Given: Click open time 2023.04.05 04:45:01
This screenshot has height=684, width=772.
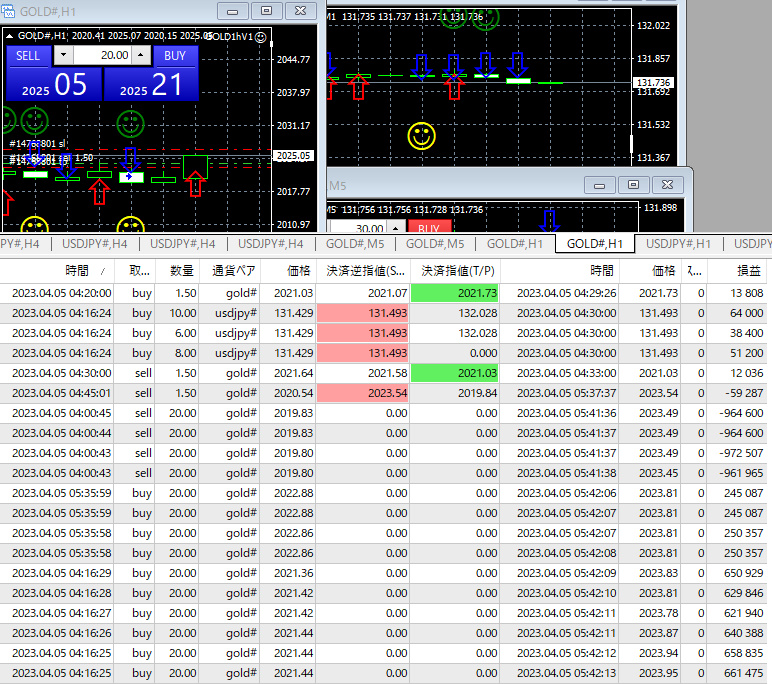Looking at the screenshot, I should tap(62, 393).
